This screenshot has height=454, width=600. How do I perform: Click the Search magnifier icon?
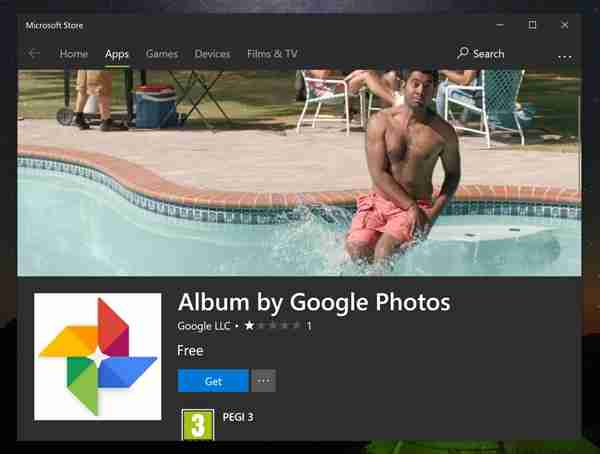[x=463, y=53]
